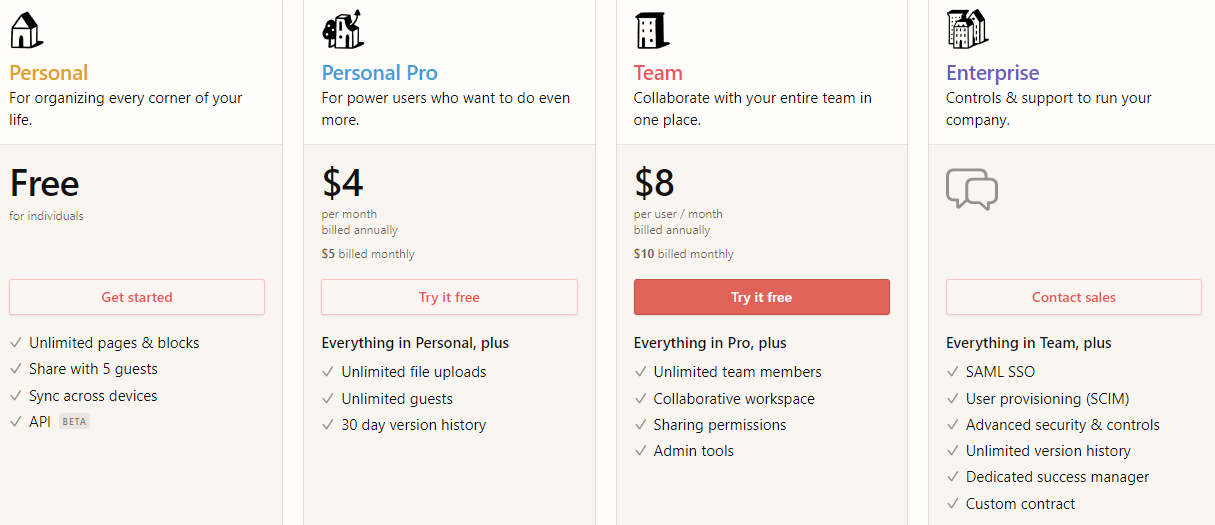Click the Dedicated success manager feature
This screenshot has height=525, width=1215.
[x=1057, y=477]
